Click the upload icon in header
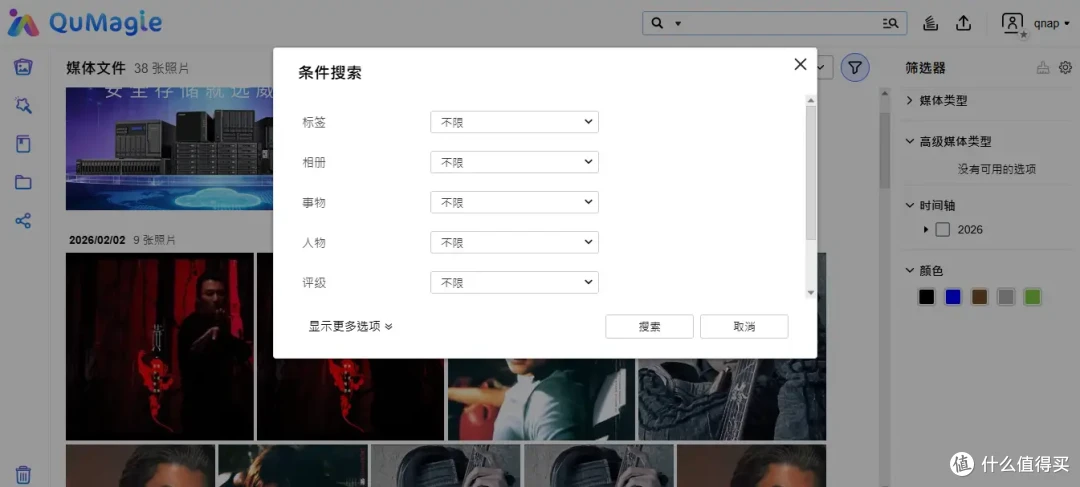The width and height of the screenshot is (1080, 487). tap(964, 23)
